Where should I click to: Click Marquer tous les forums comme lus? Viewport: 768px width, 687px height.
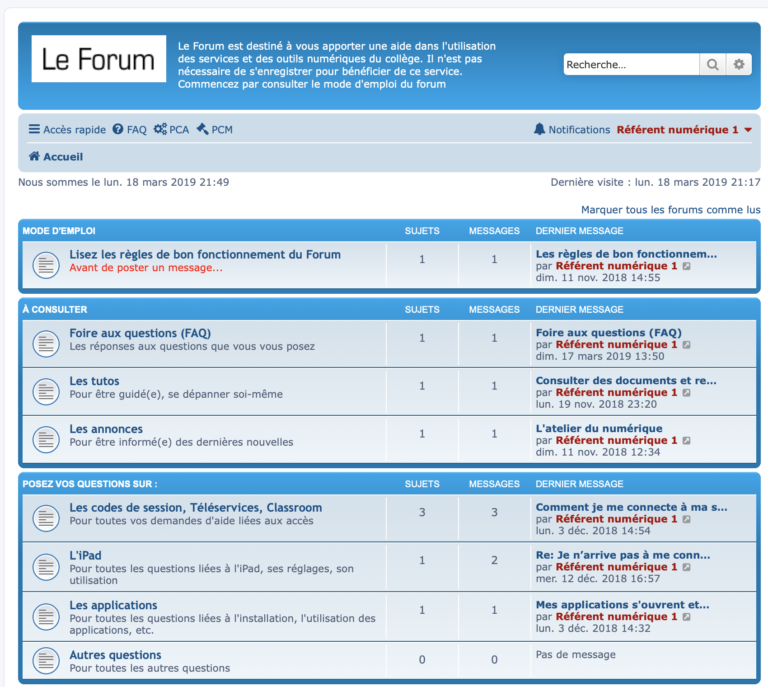670,210
